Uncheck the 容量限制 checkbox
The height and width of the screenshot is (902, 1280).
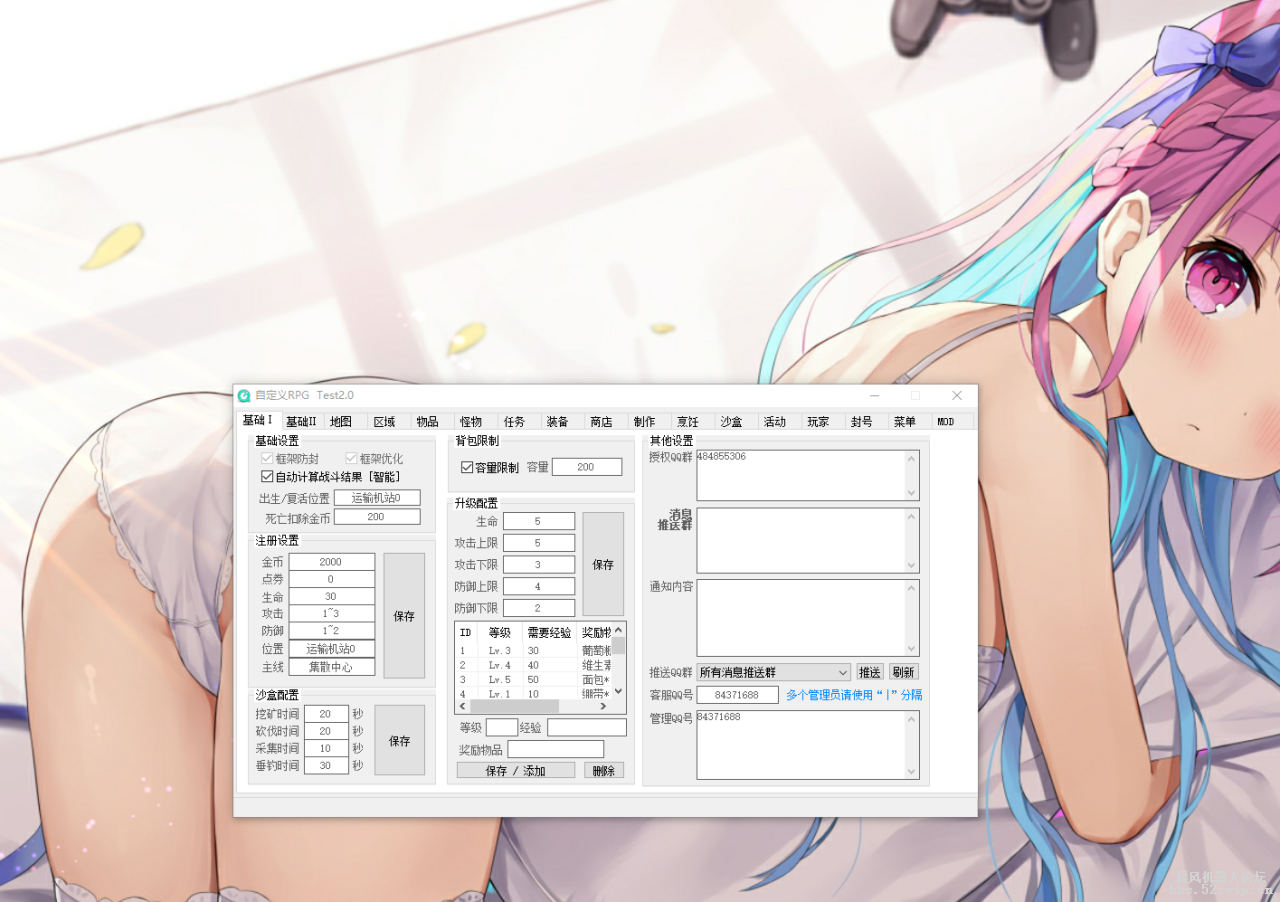tap(467, 467)
